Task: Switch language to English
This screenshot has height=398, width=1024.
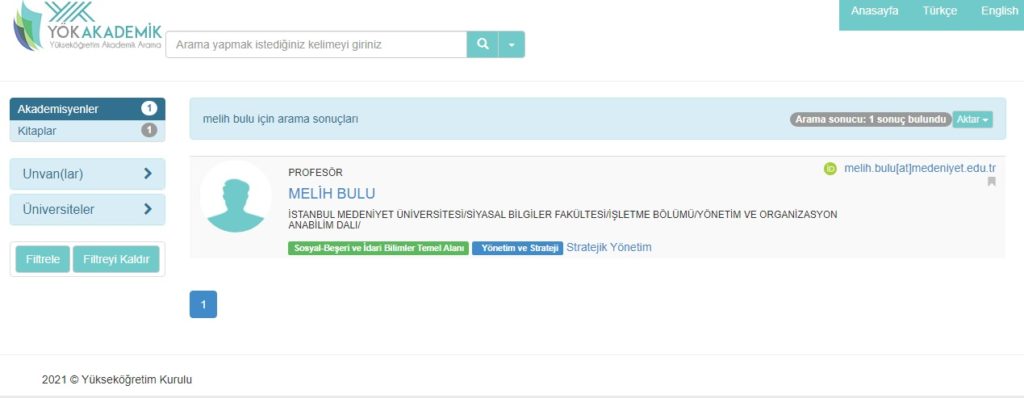Action: 999,11
